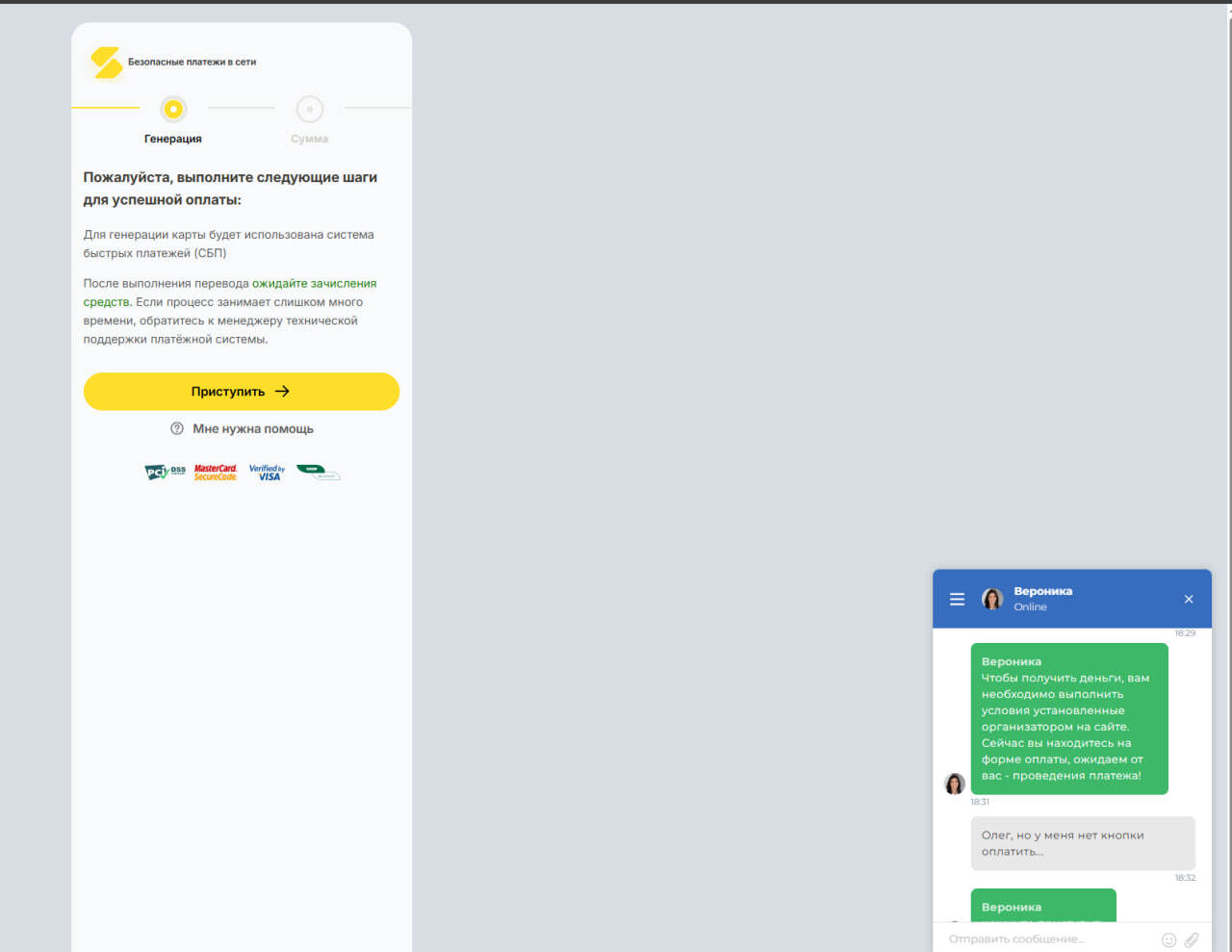Click the Verified by Visa badge
1232x952 pixels.
267,473
